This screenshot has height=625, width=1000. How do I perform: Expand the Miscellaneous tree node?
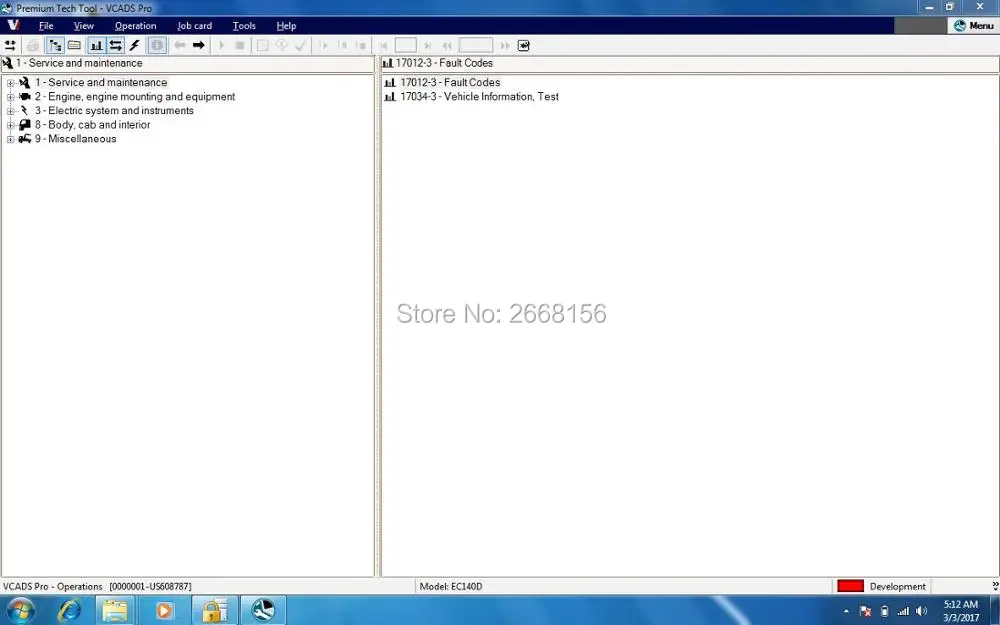(x=10, y=139)
